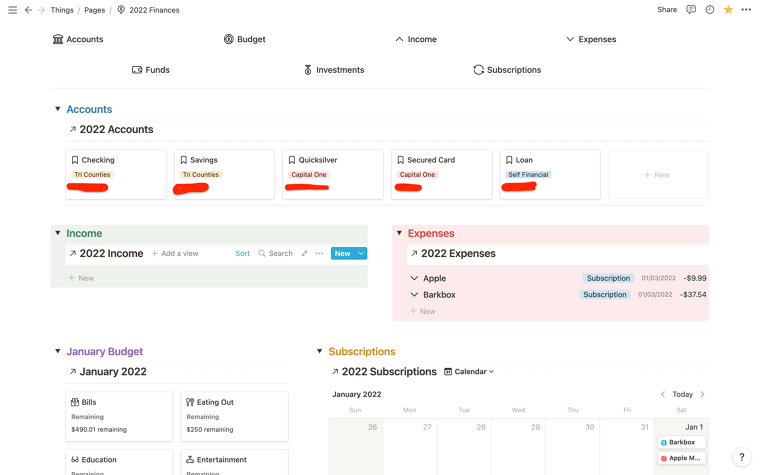This screenshot has width=760, height=475.
Task: Collapse the Expenses section toggle
Action: pyautogui.click(x=399, y=233)
